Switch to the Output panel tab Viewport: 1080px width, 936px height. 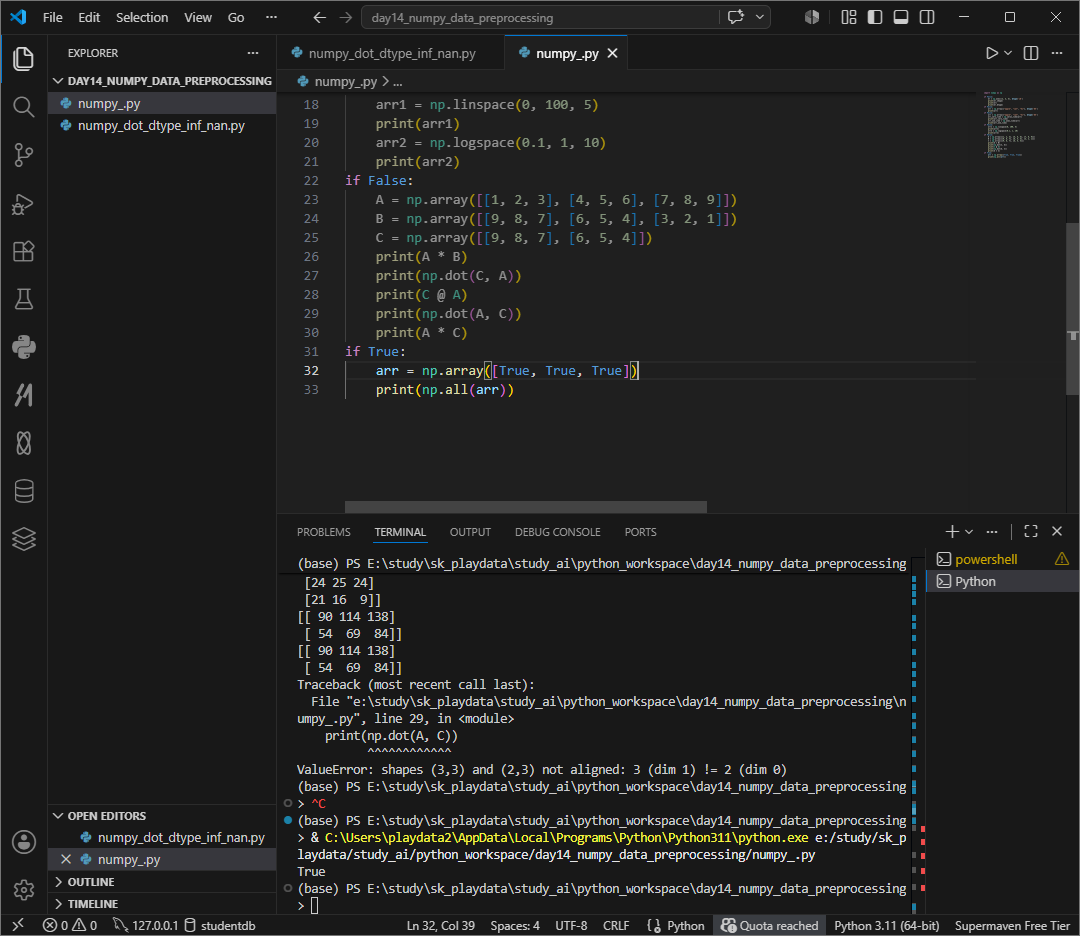(470, 532)
